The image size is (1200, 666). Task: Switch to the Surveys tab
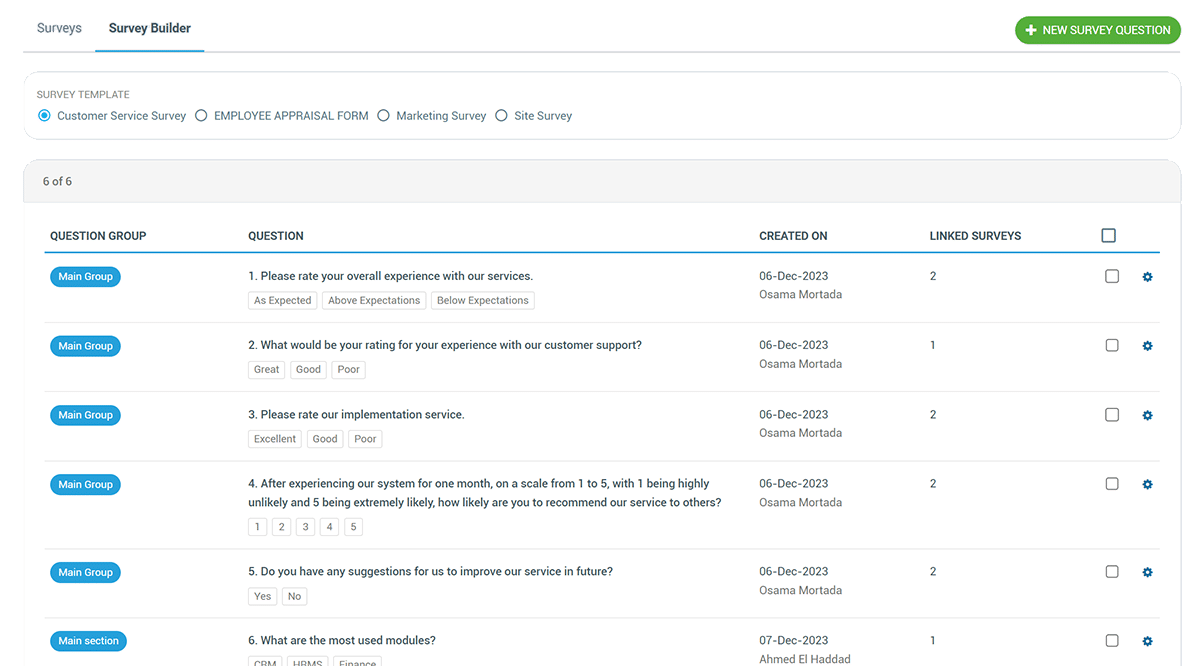(x=58, y=27)
